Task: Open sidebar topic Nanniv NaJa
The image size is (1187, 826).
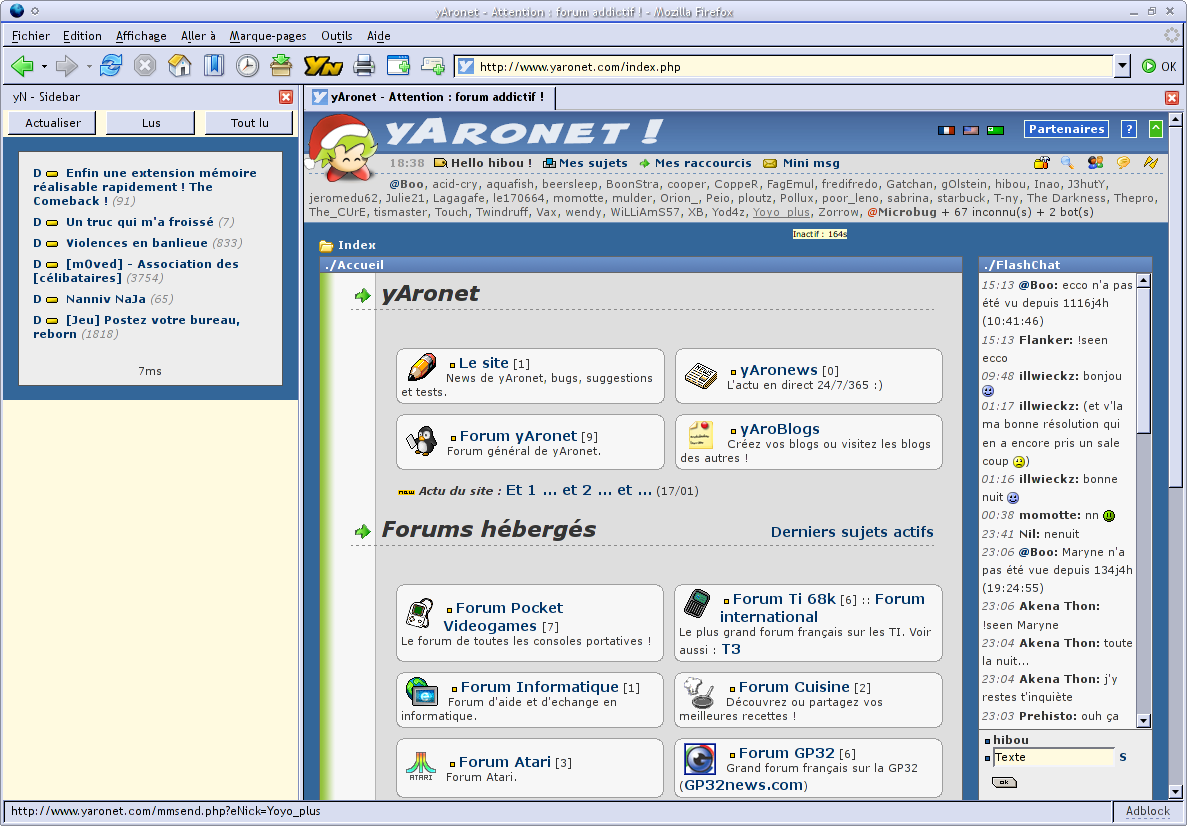Action: pos(105,299)
